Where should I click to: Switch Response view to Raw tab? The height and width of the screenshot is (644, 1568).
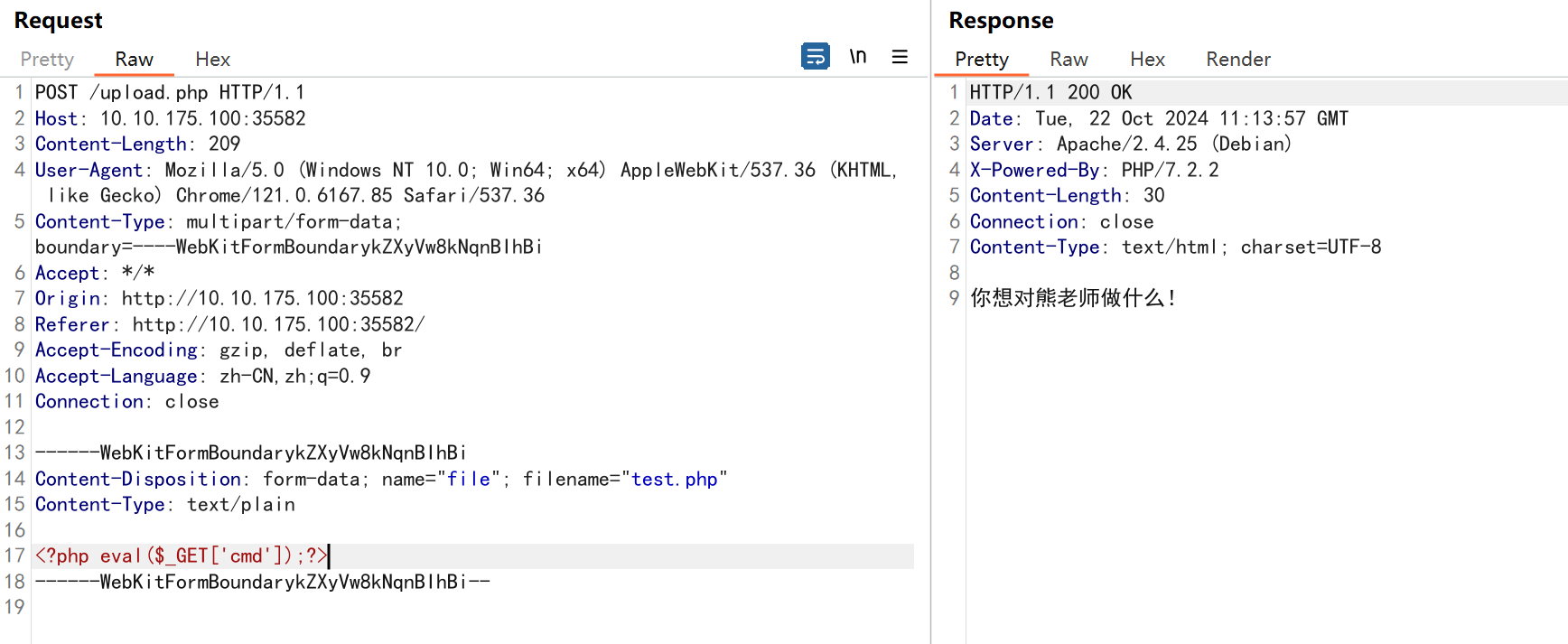1069,60
